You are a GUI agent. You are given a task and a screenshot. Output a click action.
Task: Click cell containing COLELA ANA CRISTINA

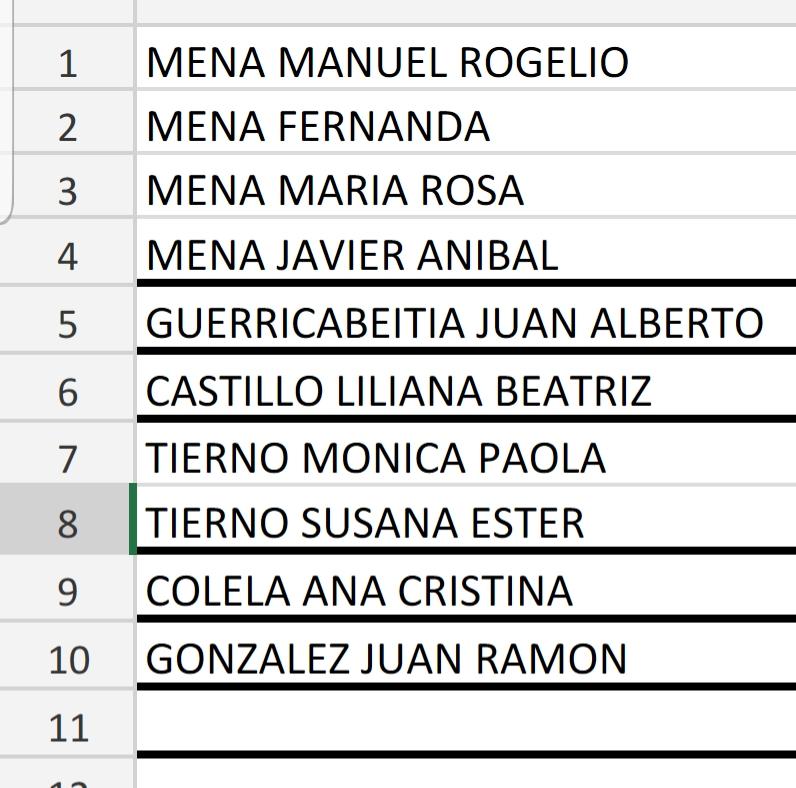point(467,585)
